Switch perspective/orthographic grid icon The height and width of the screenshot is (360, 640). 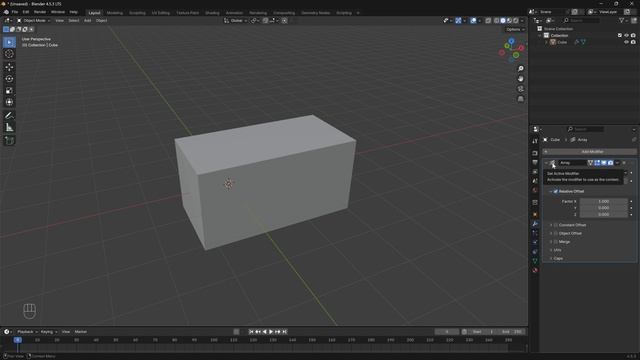tap(520, 99)
